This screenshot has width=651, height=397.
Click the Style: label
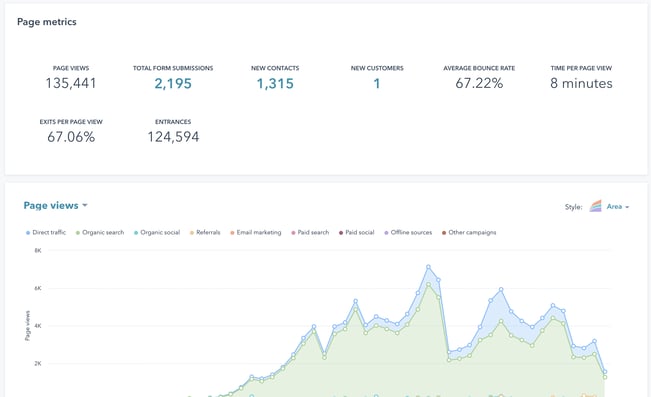click(573, 207)
